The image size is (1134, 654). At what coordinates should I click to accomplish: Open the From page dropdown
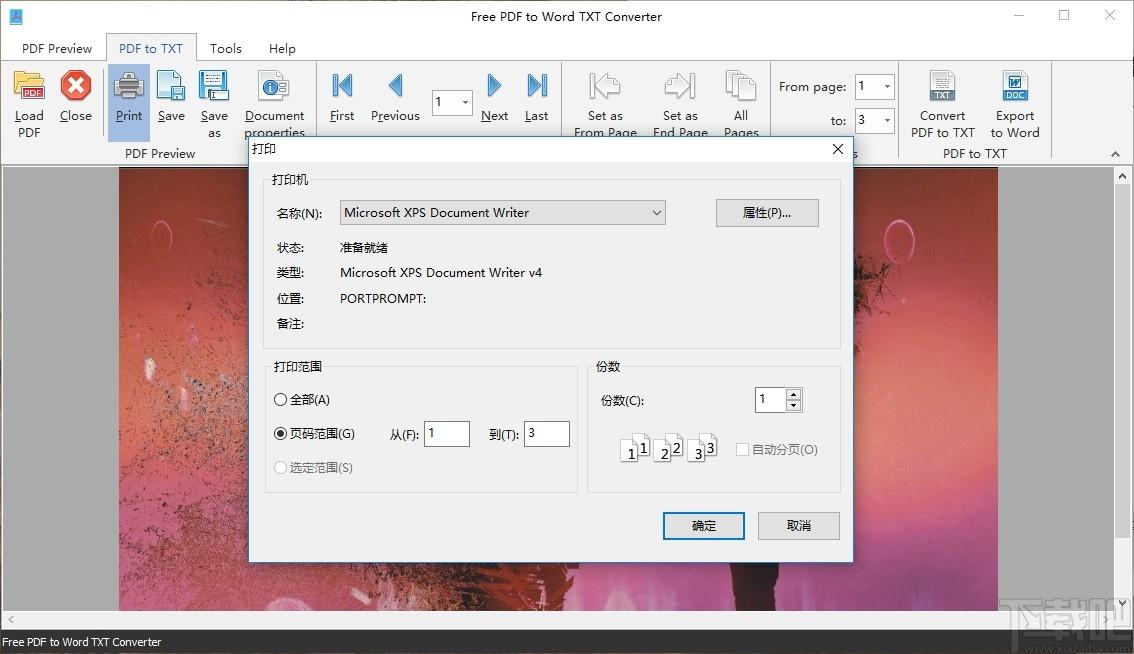pos(887,87)
